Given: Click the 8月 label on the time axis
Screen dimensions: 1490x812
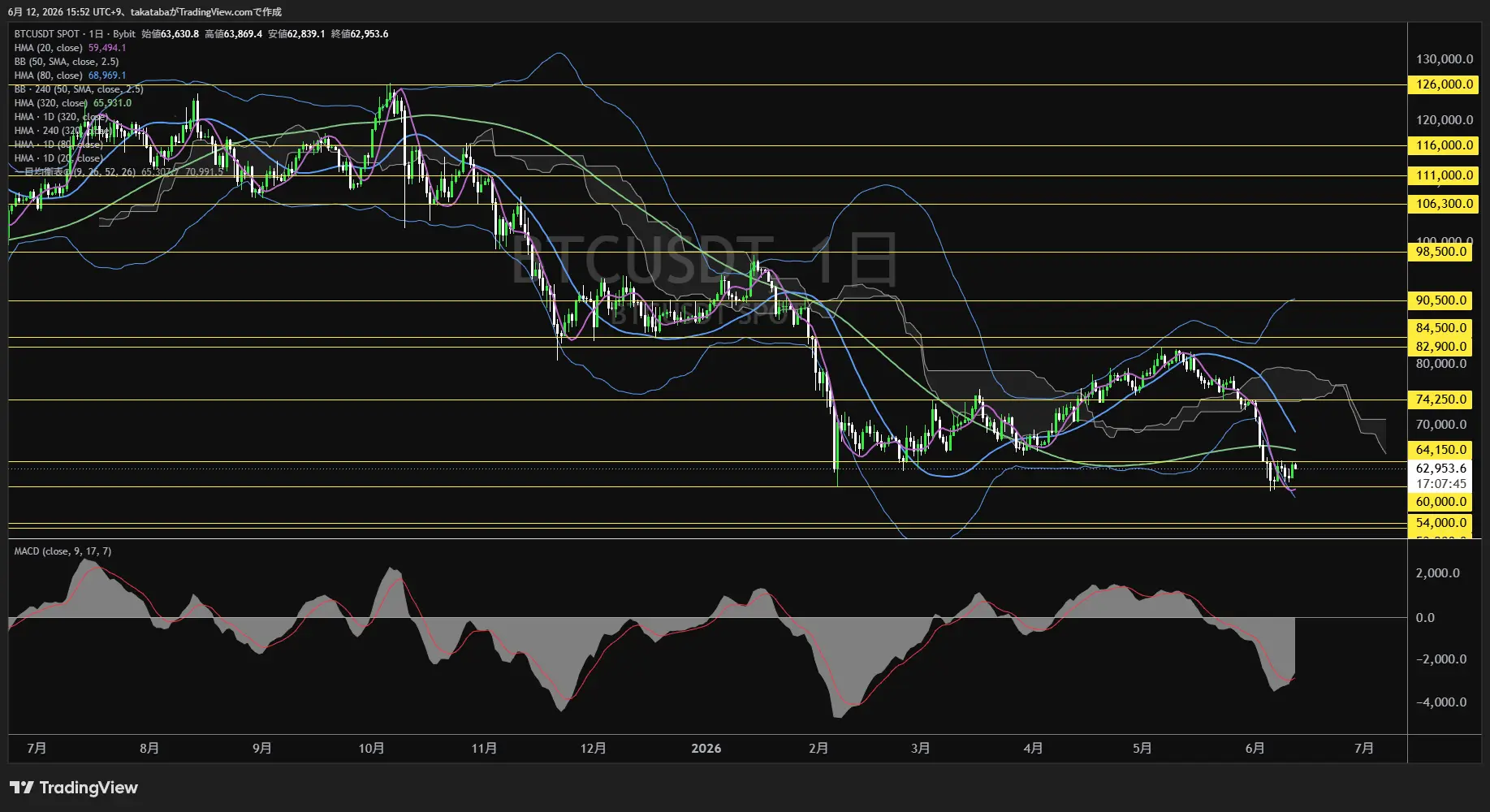Looking at the screenshot, I should point(149,749).
